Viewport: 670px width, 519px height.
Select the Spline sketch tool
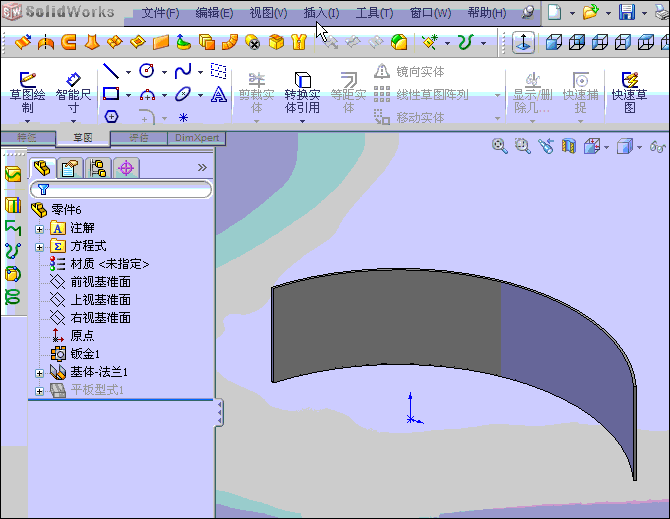183,71
